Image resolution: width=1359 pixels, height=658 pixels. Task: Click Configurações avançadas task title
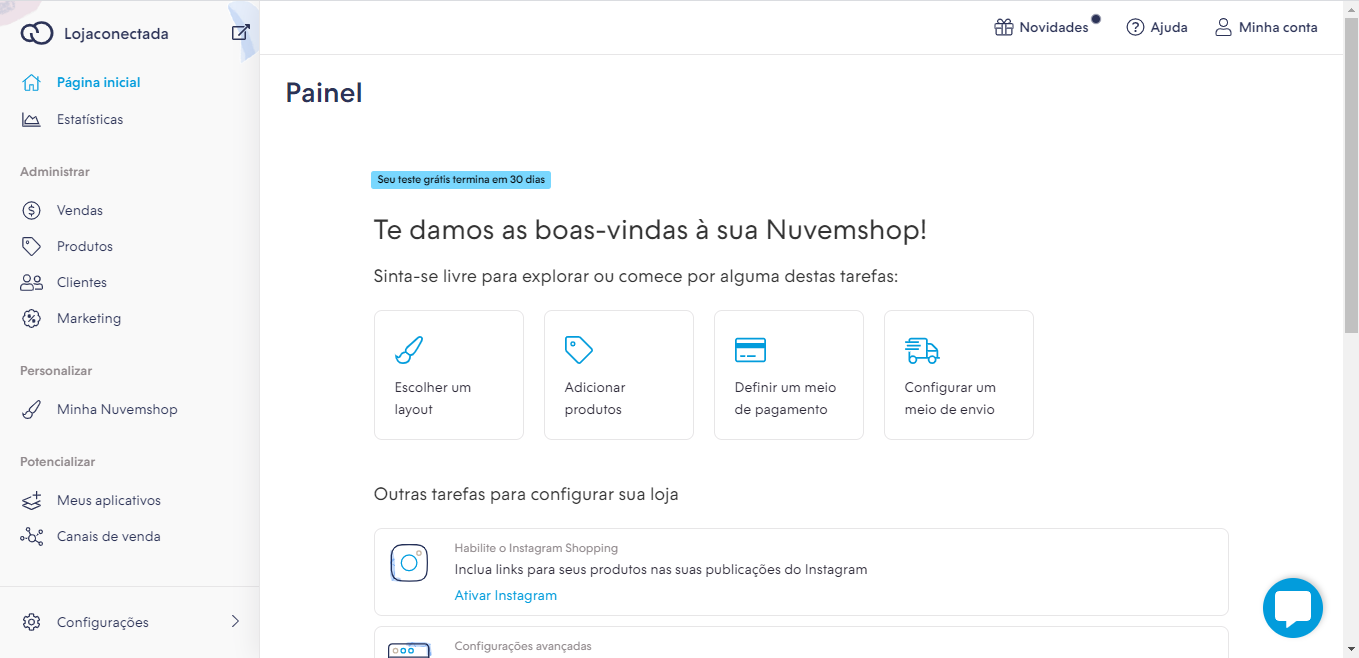click(523, 646)
